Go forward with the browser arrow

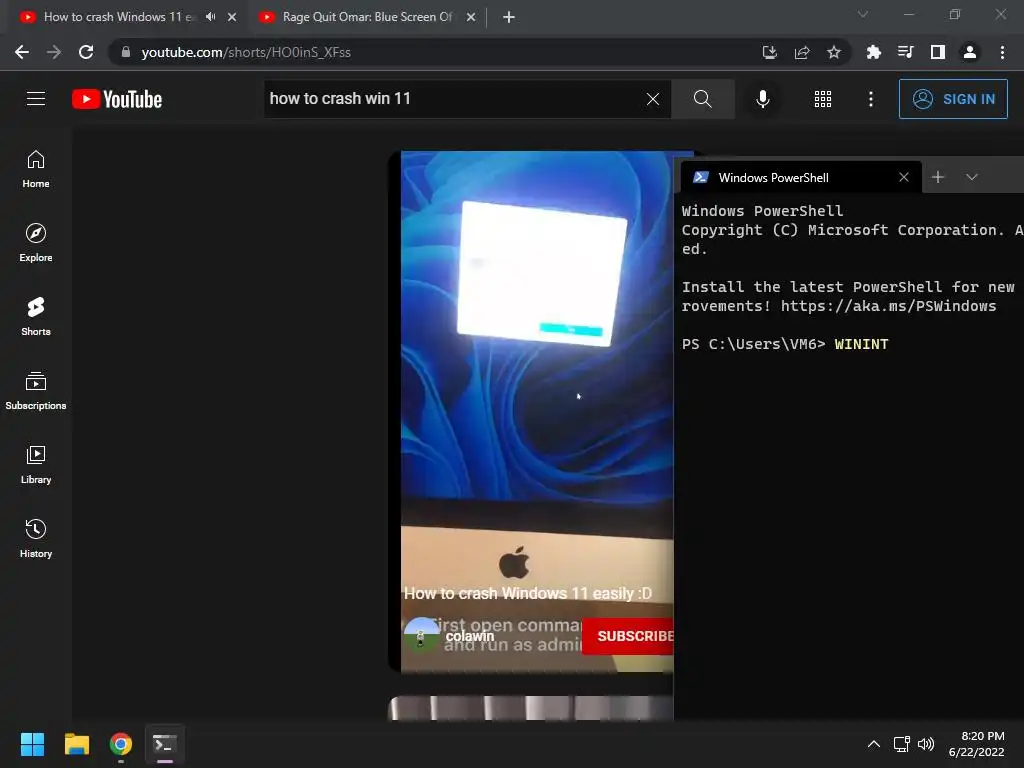pos(54,52)
